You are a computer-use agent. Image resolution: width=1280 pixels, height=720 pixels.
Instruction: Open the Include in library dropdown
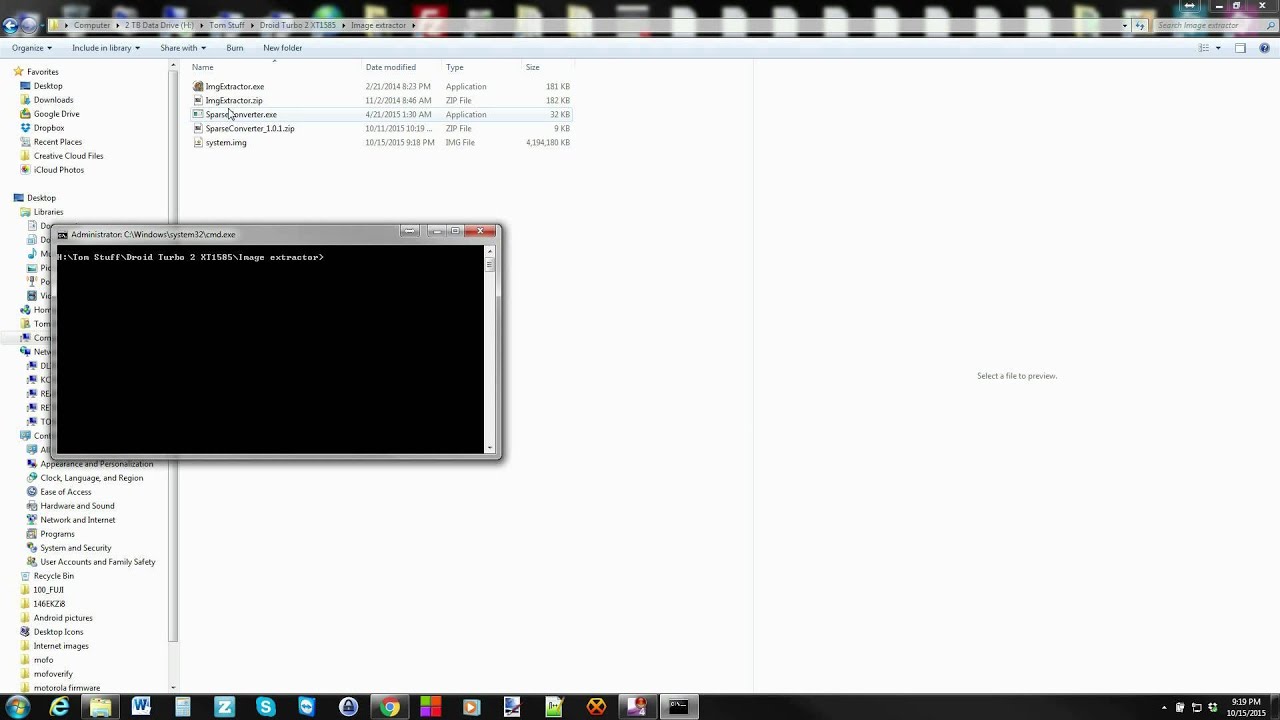(106, 48)
